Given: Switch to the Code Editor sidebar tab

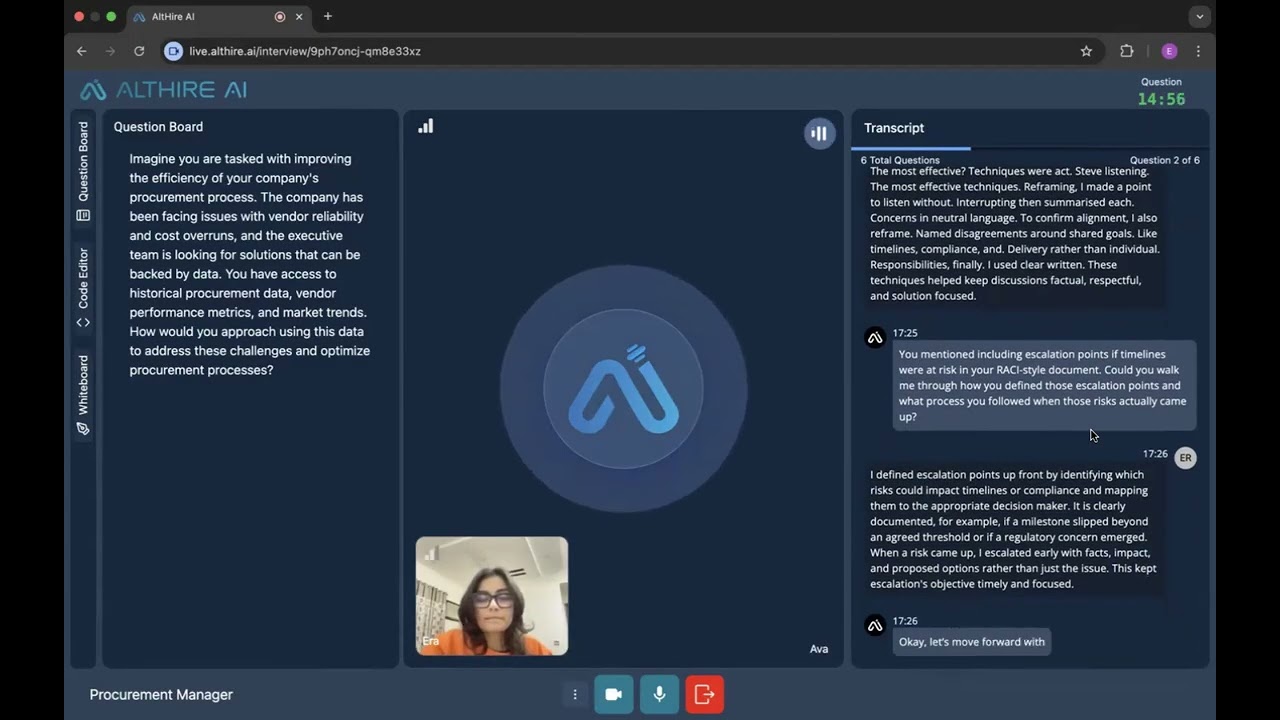Looking at the screenshot, I should coord(83,288).
